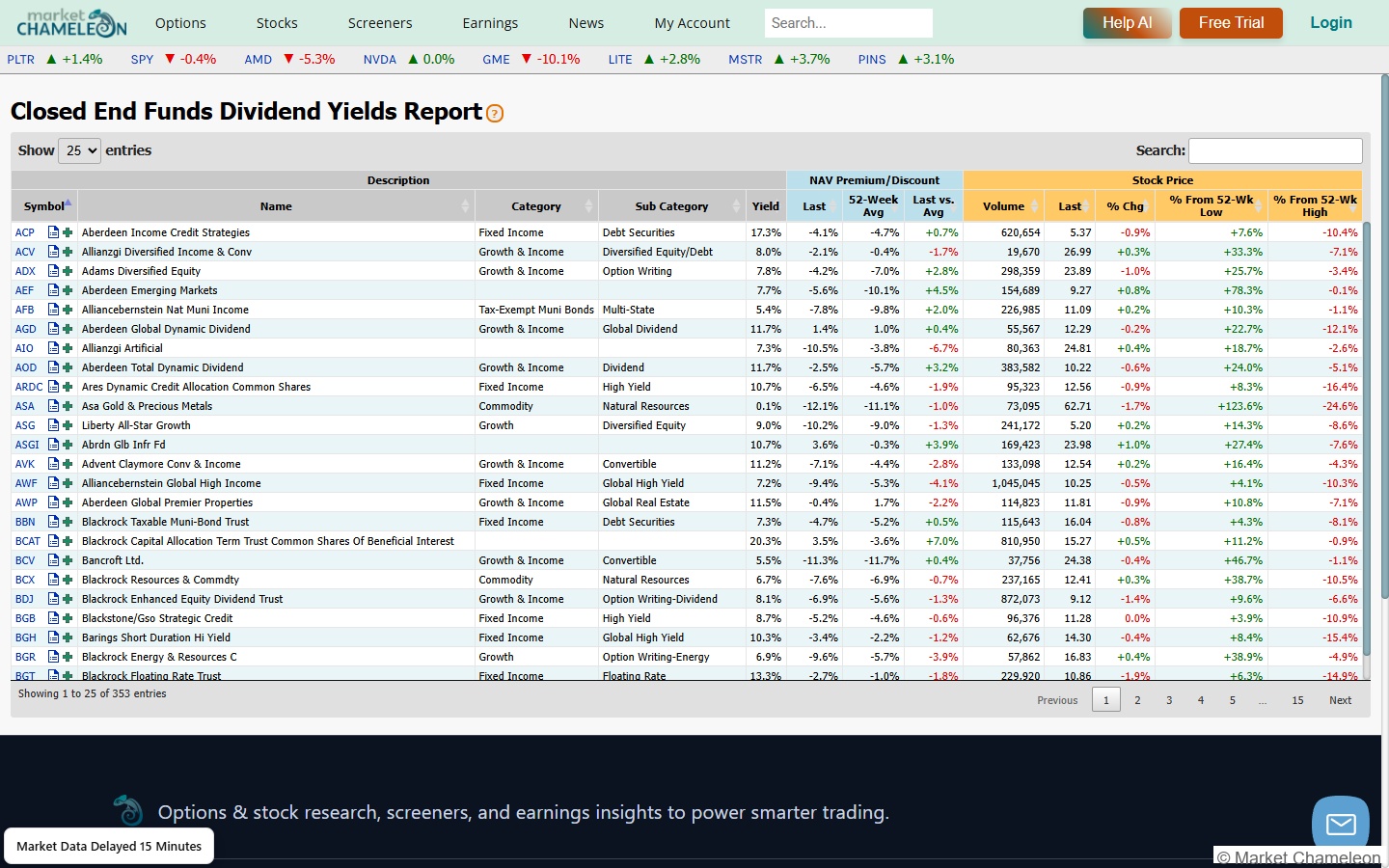This screenshot has width=1389, height=868.
Task: Open the BCAT symbol link
Action: click(x=28, y=541)
